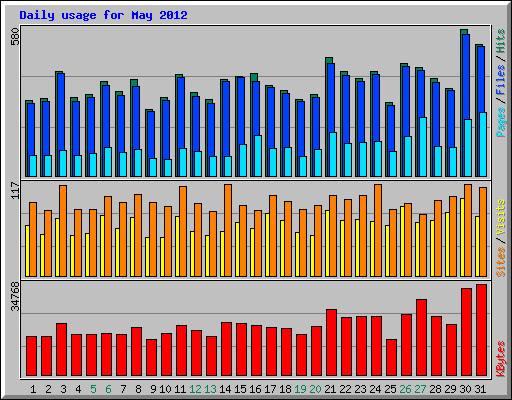Click the 34768 y-axis label
Image resolution: width=512 pixels, height=400 pixels.
click(x=15, y=296)
